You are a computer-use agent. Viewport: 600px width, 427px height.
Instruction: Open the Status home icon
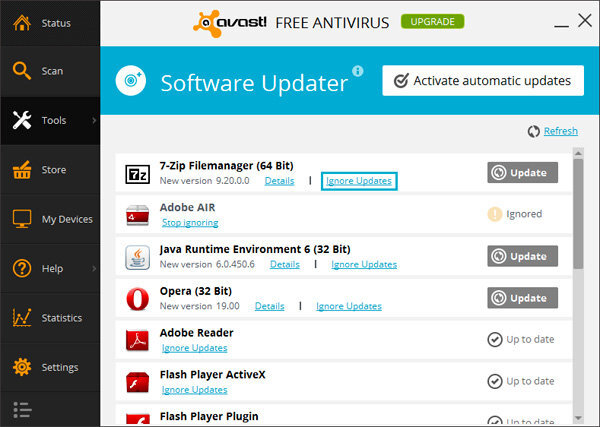point(22,23)
